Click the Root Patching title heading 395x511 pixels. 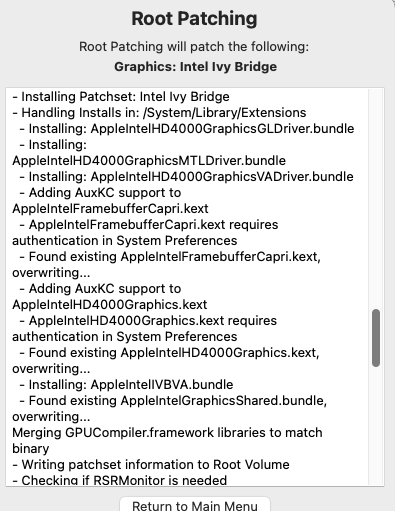click(x=194, y=19)
